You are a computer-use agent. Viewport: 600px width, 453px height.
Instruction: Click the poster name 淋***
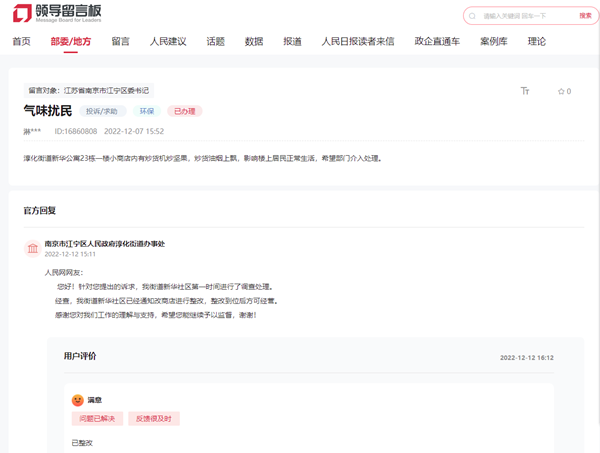click(x=32, y=132)
